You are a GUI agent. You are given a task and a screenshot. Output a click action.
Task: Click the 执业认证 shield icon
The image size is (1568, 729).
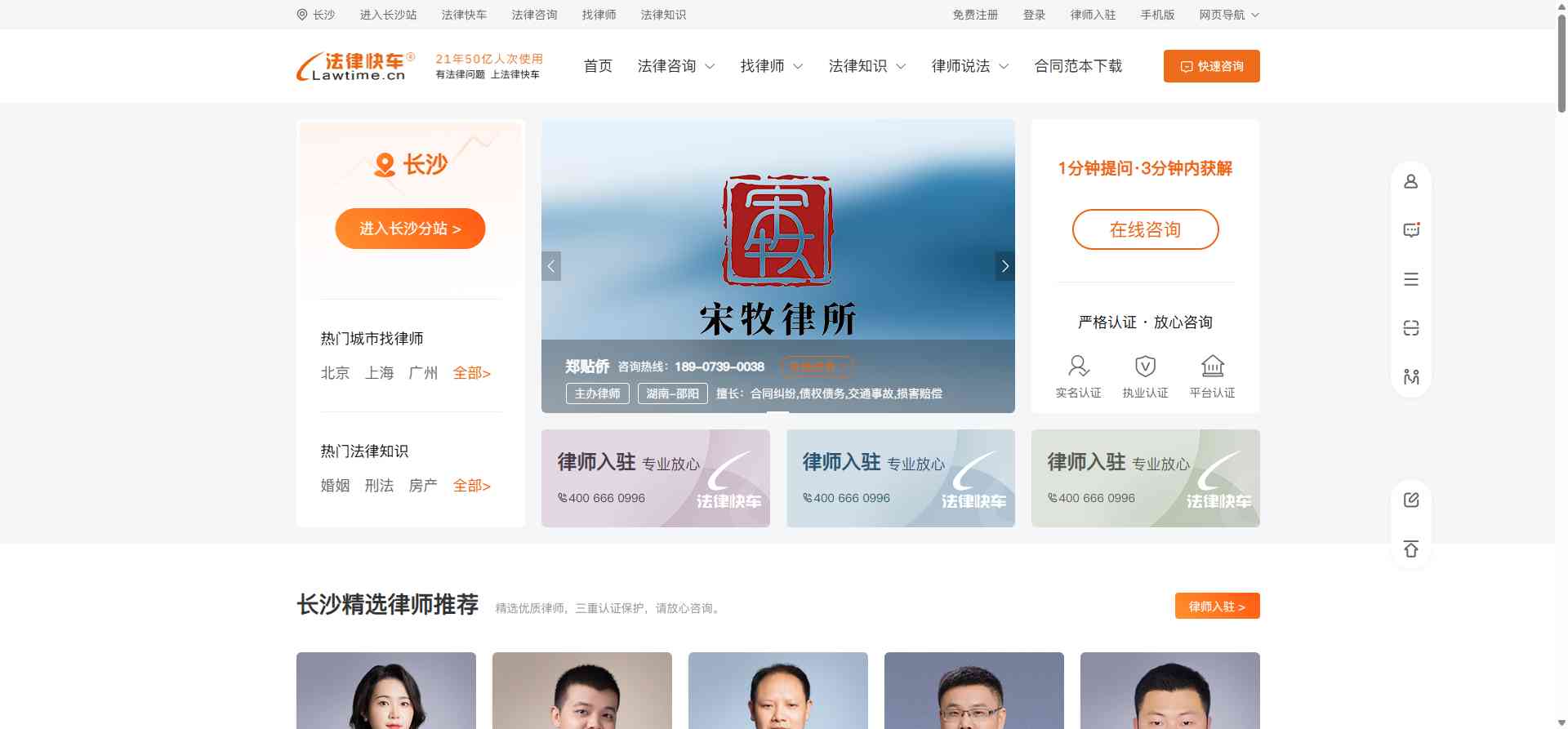(x=1145, y=366)
